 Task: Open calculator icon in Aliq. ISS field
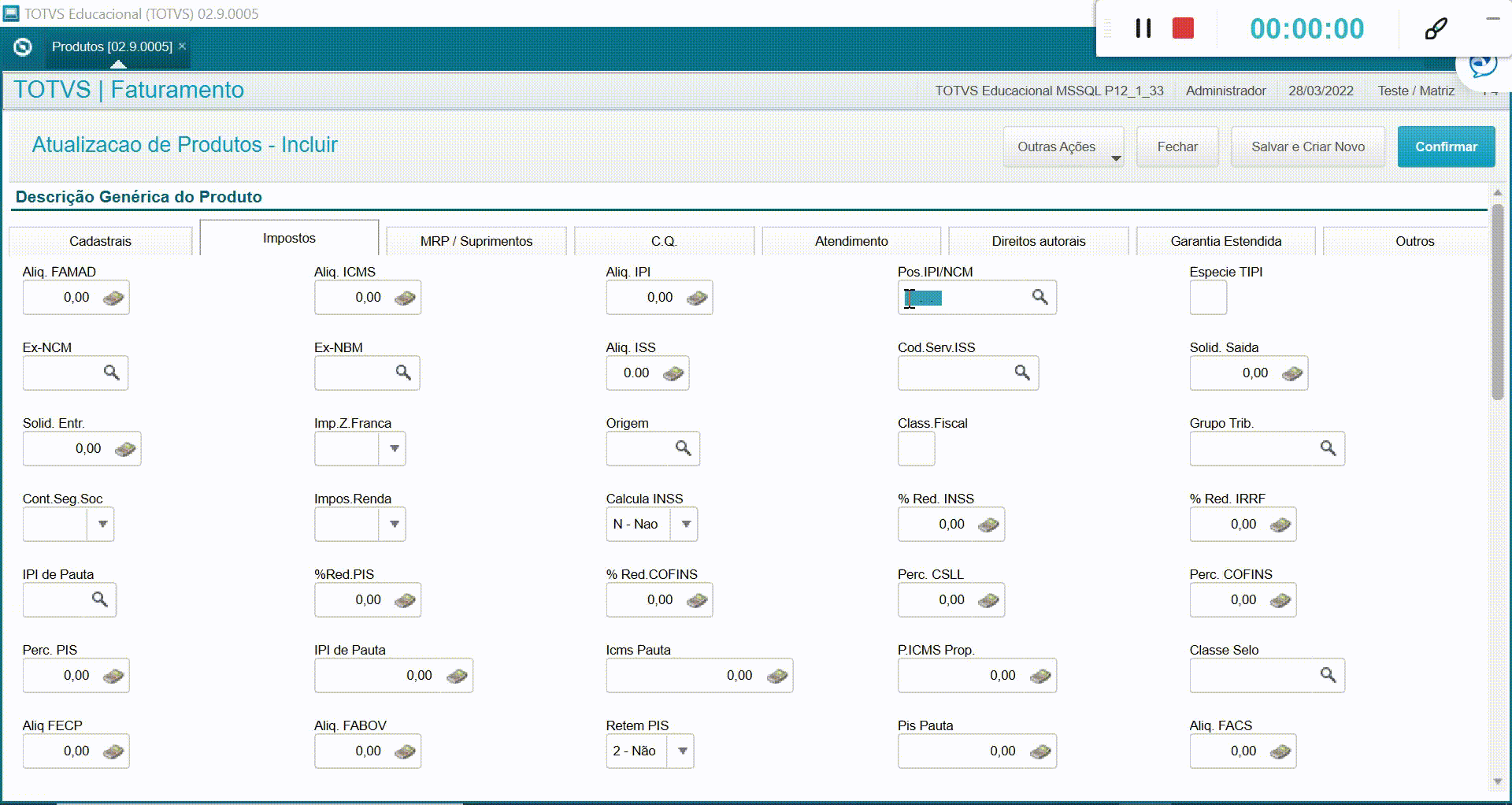[x=673, y=374]
